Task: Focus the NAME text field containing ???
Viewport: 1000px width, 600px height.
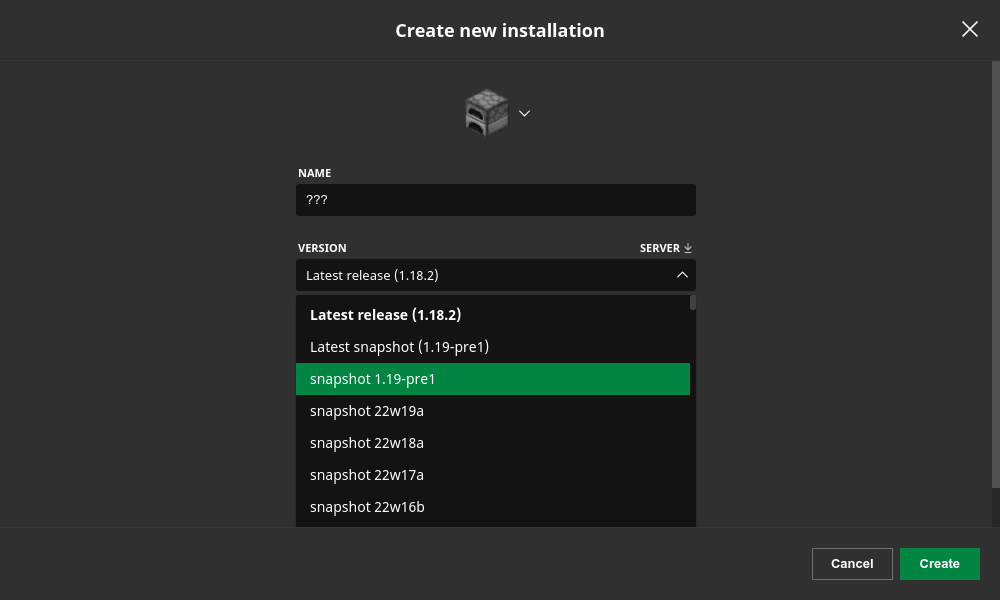Action: pos(495,200)
